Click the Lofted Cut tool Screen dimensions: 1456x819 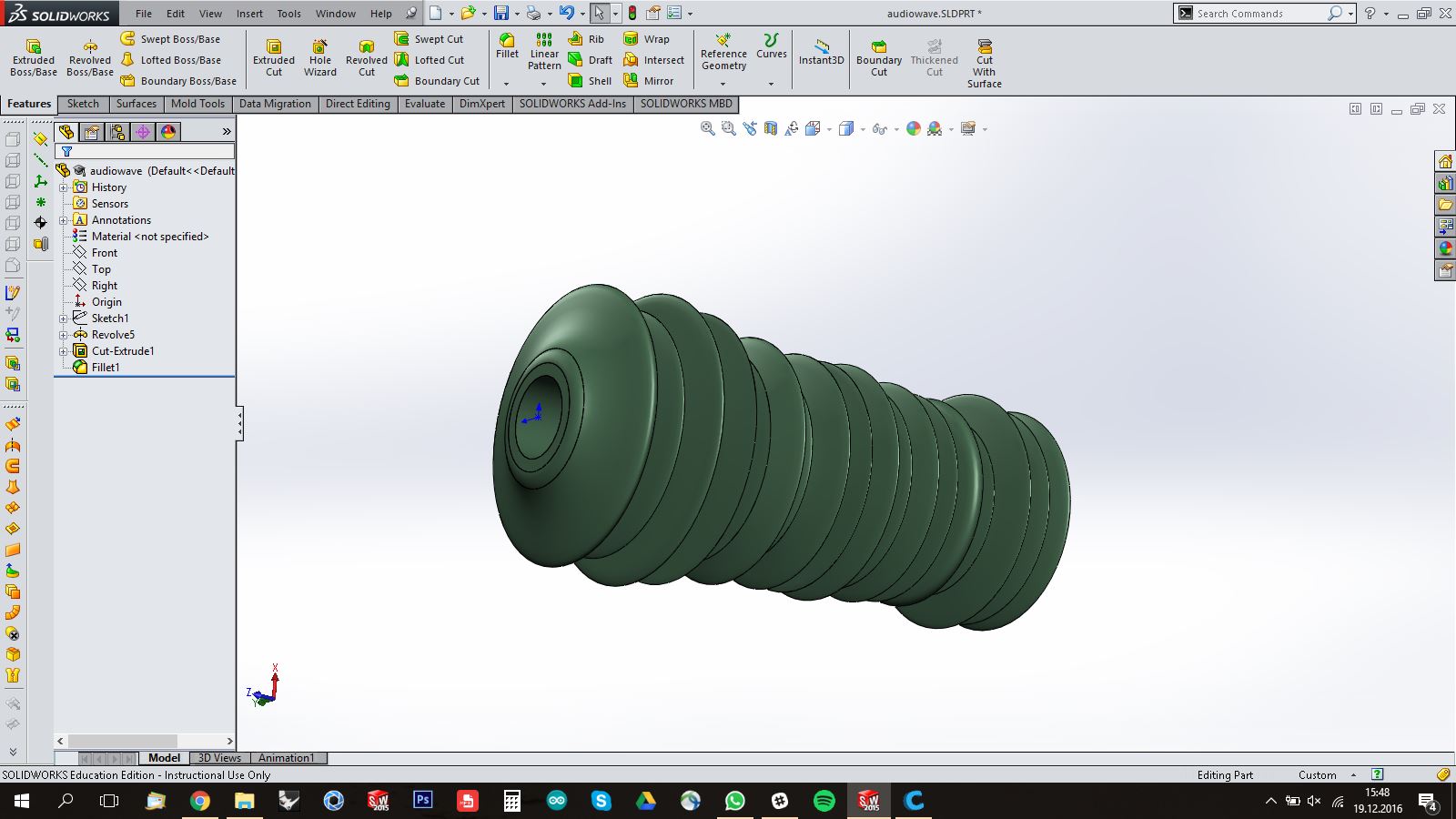click(429, 60)
